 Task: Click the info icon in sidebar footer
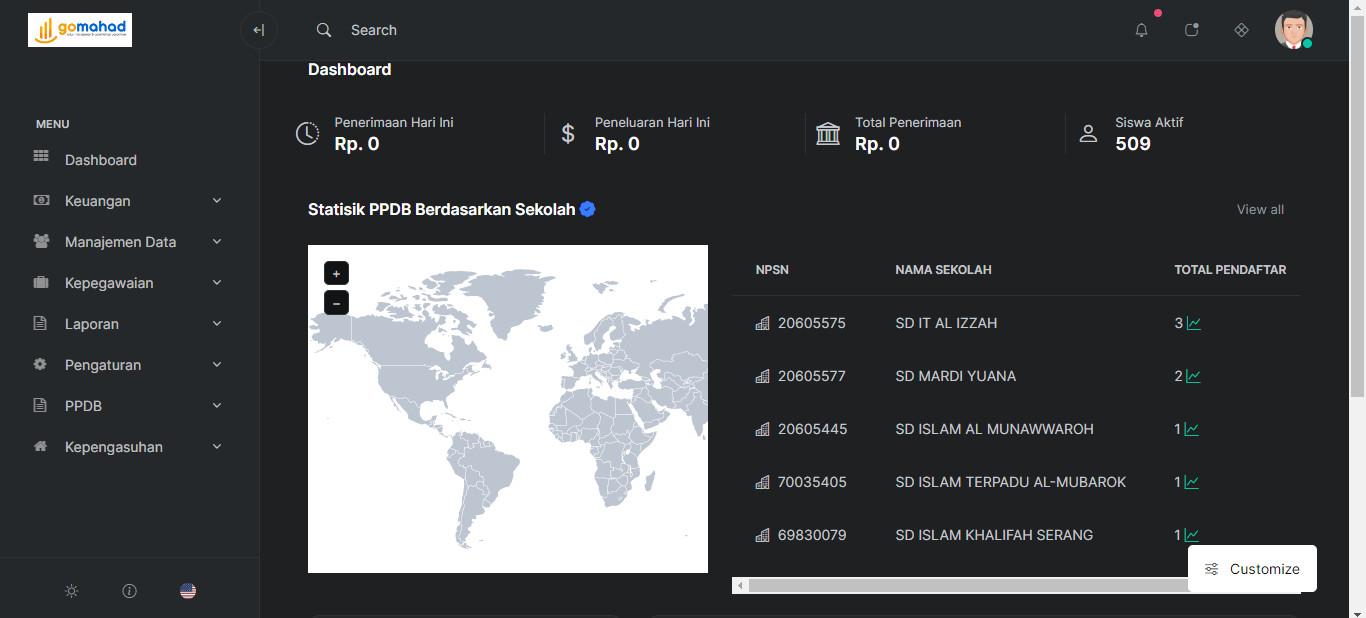click(x=129, y=591)
